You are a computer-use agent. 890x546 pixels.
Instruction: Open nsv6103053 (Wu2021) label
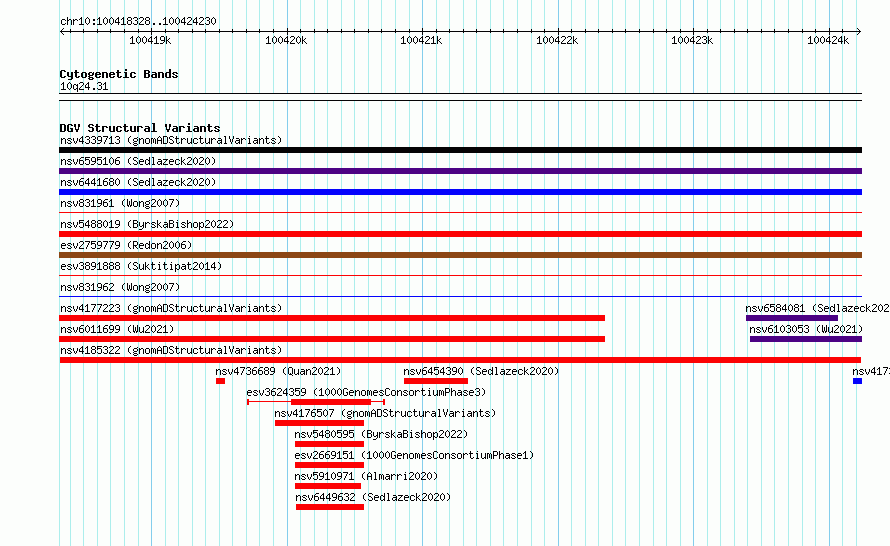806,329
